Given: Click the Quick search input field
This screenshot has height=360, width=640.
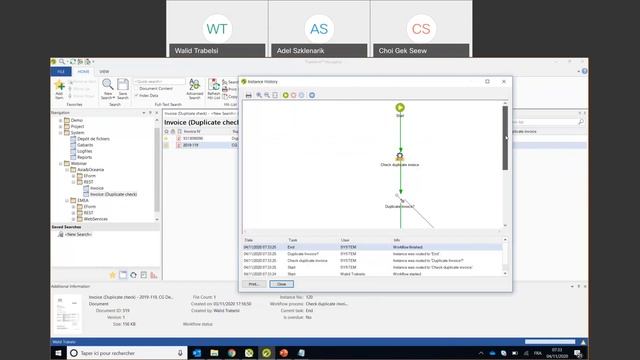Looking at the screenshot, I should [x=159, y=82].
